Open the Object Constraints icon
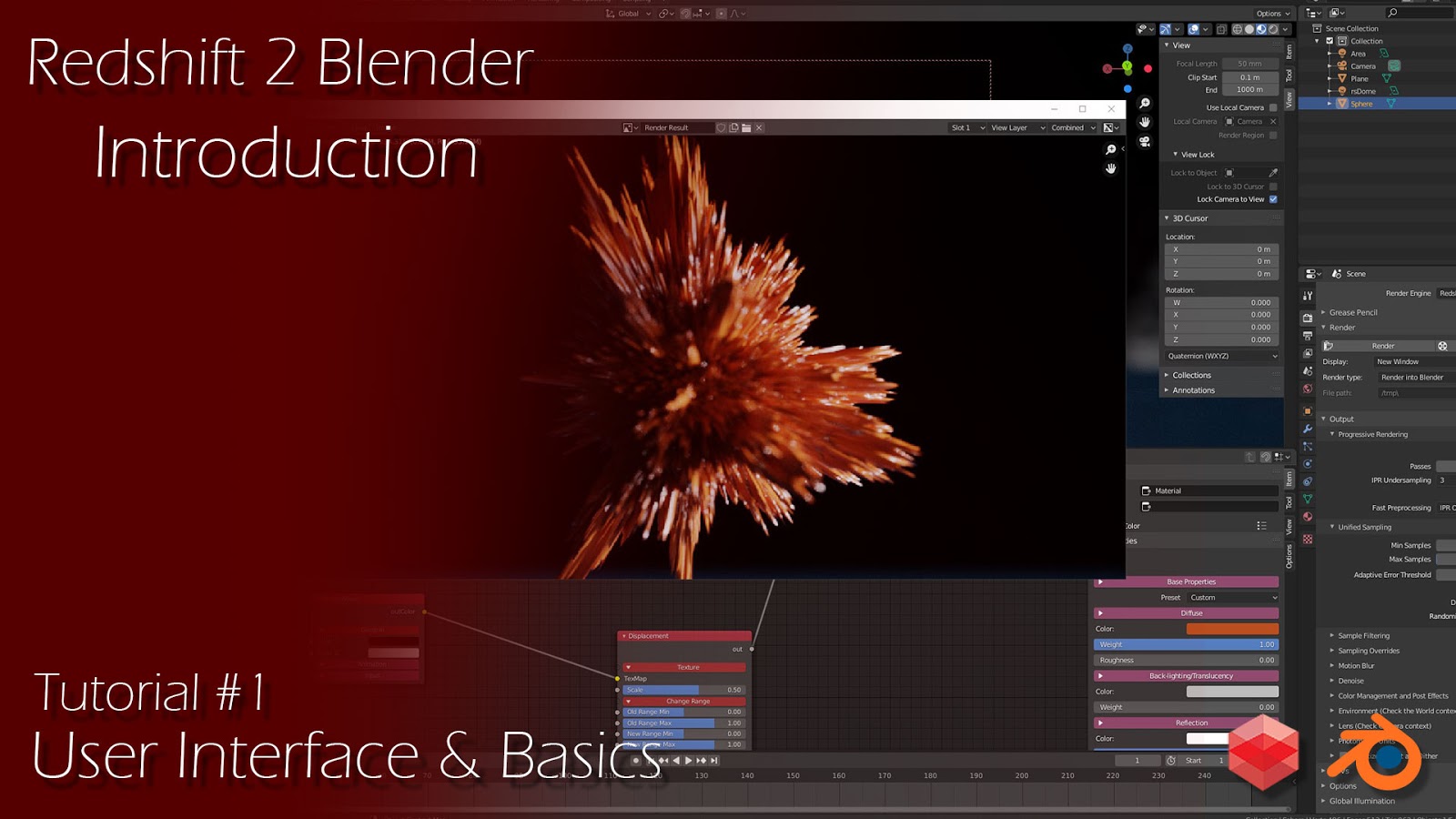Screen dimensions: 1456x819 point(1308,481)
